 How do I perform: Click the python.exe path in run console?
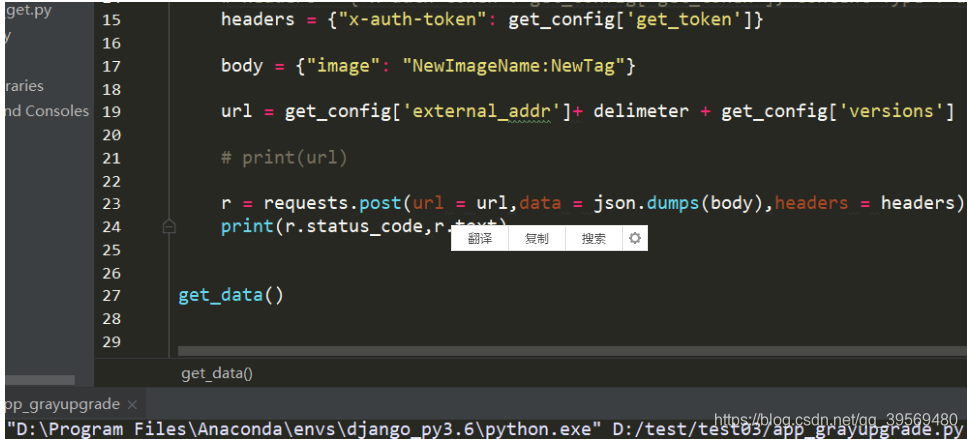click(303, 429)
